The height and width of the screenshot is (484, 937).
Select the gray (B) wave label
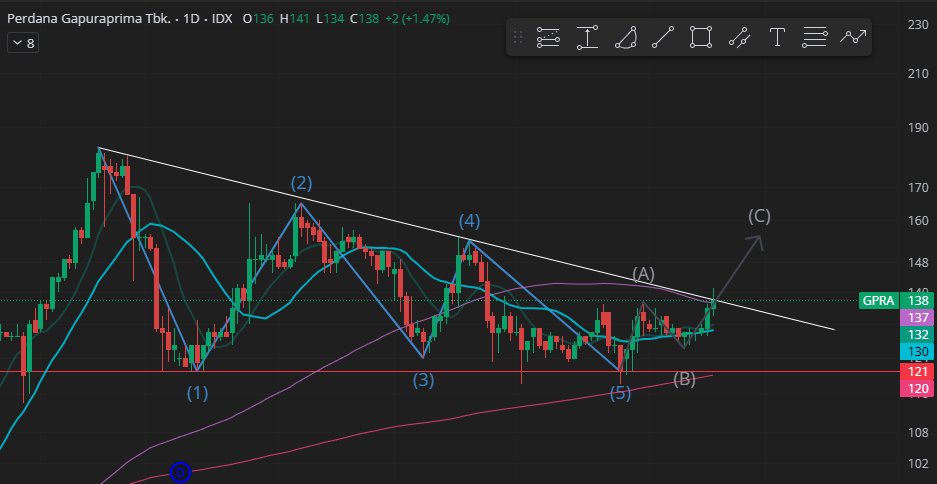684,379
